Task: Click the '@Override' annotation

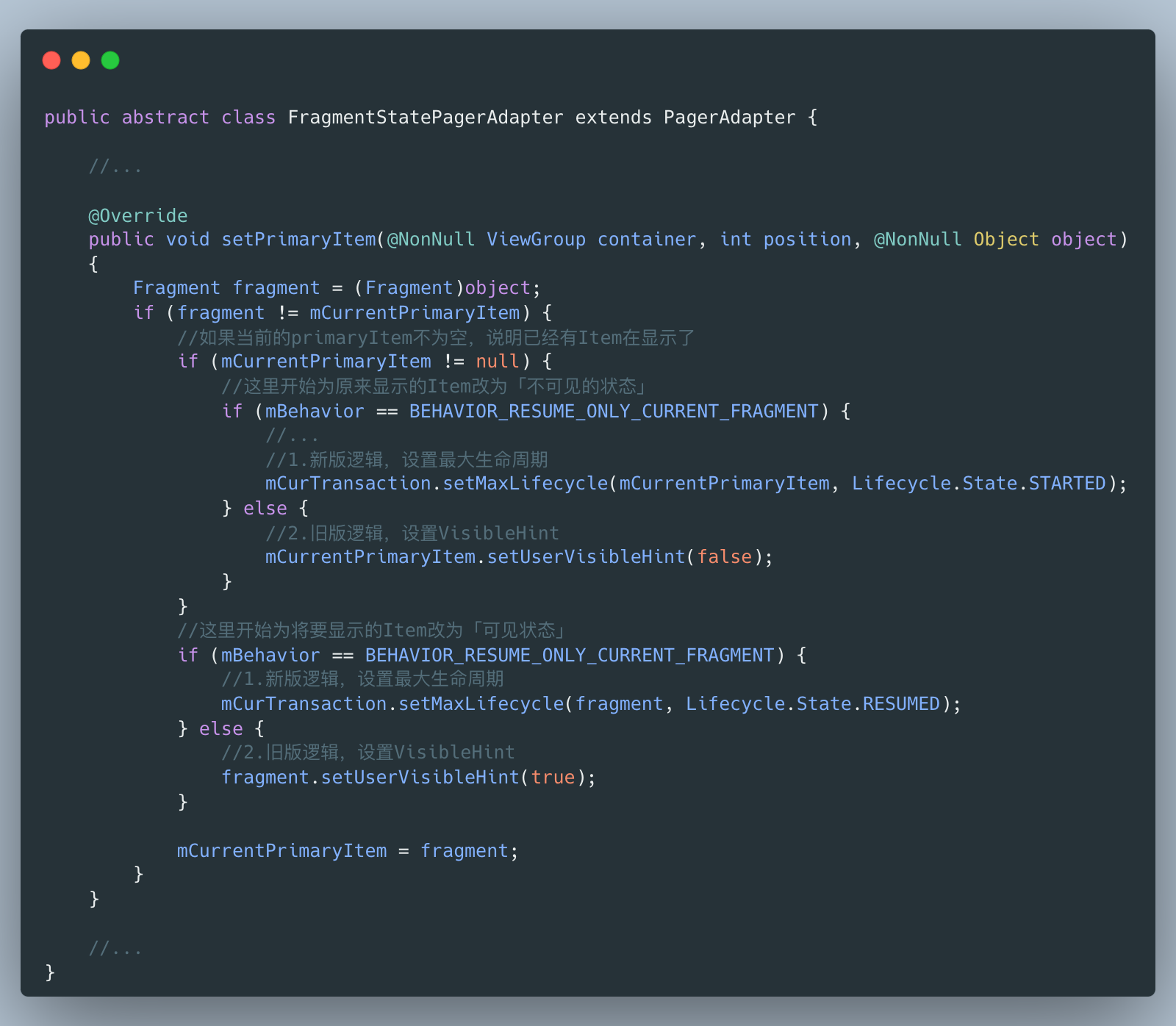Action: pyautogui.click(x=138, y=215)
